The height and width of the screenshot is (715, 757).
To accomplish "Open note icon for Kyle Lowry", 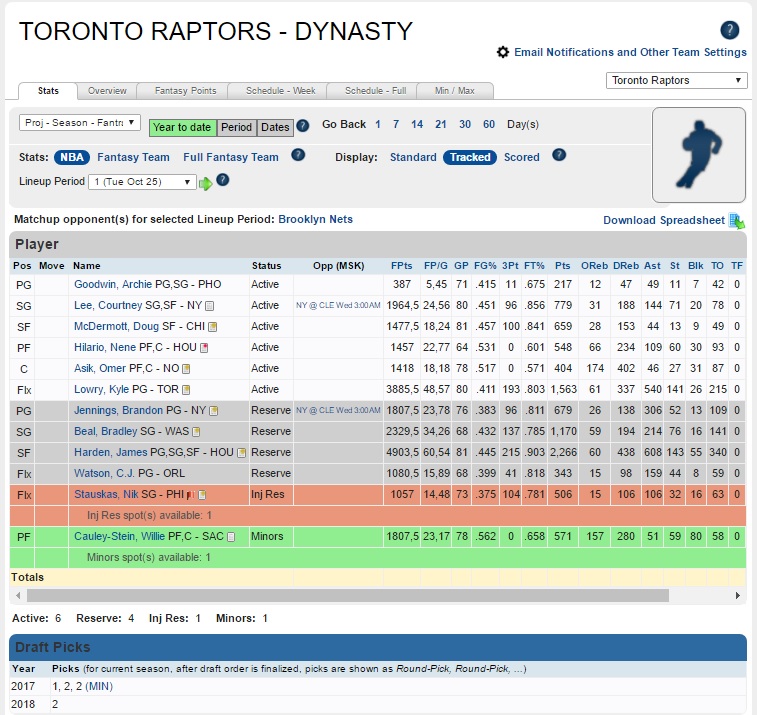I will tap(186, 390).
